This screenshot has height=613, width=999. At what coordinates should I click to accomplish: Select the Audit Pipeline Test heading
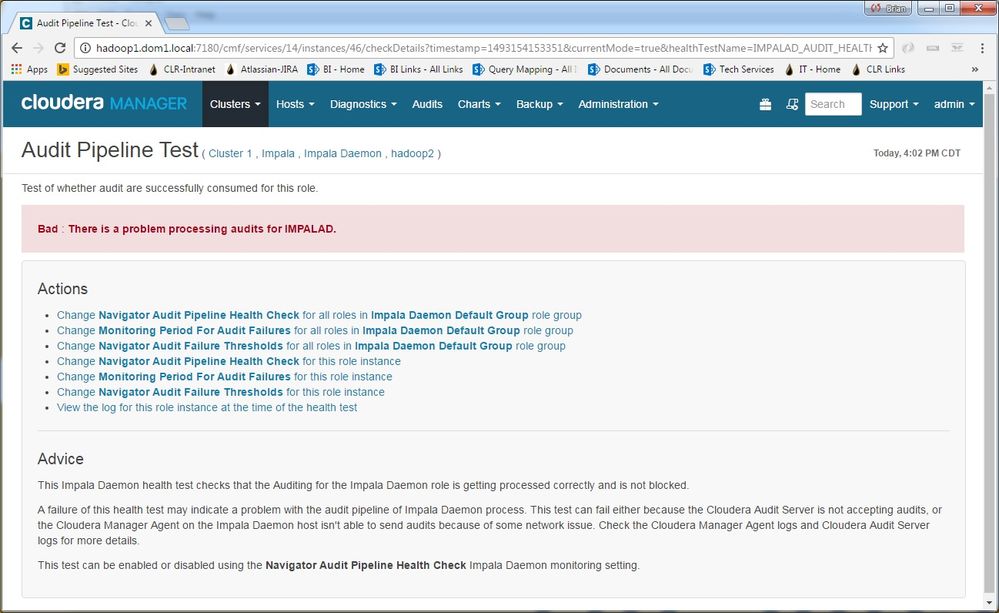point(110,150)
